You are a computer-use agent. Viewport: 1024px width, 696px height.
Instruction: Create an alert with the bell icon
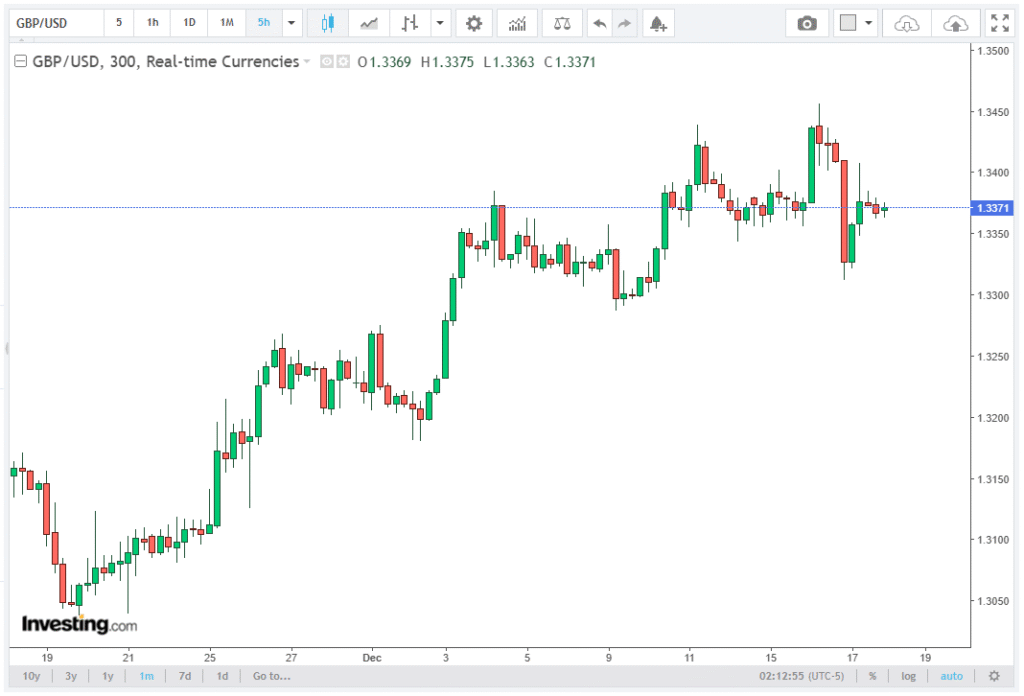pos(656,23)
